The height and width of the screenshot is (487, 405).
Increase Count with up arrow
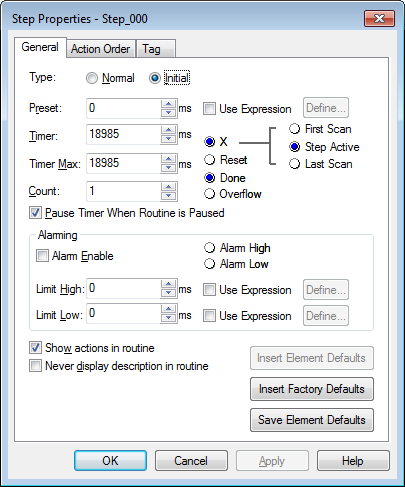pos(169,187)
